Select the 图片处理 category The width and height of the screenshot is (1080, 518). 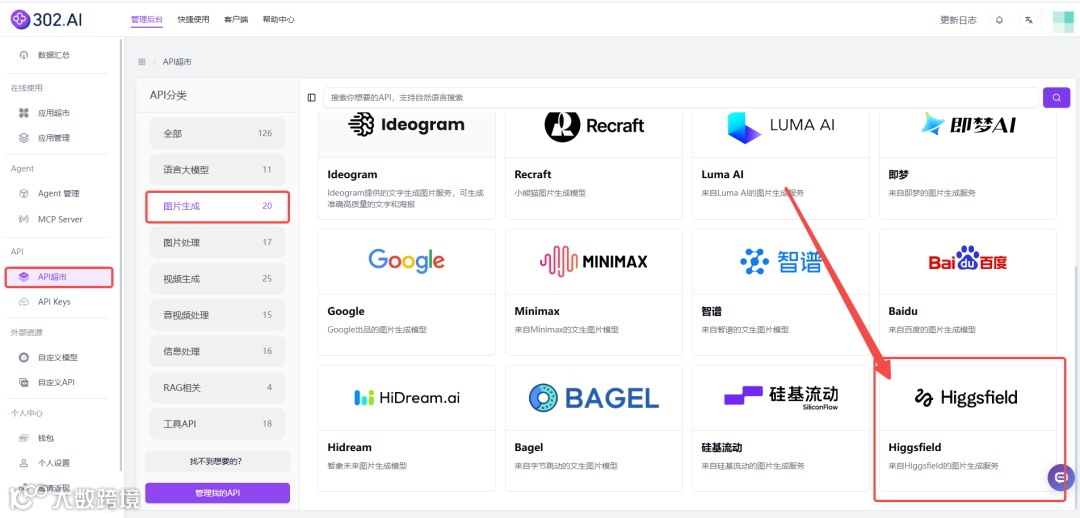218,242
